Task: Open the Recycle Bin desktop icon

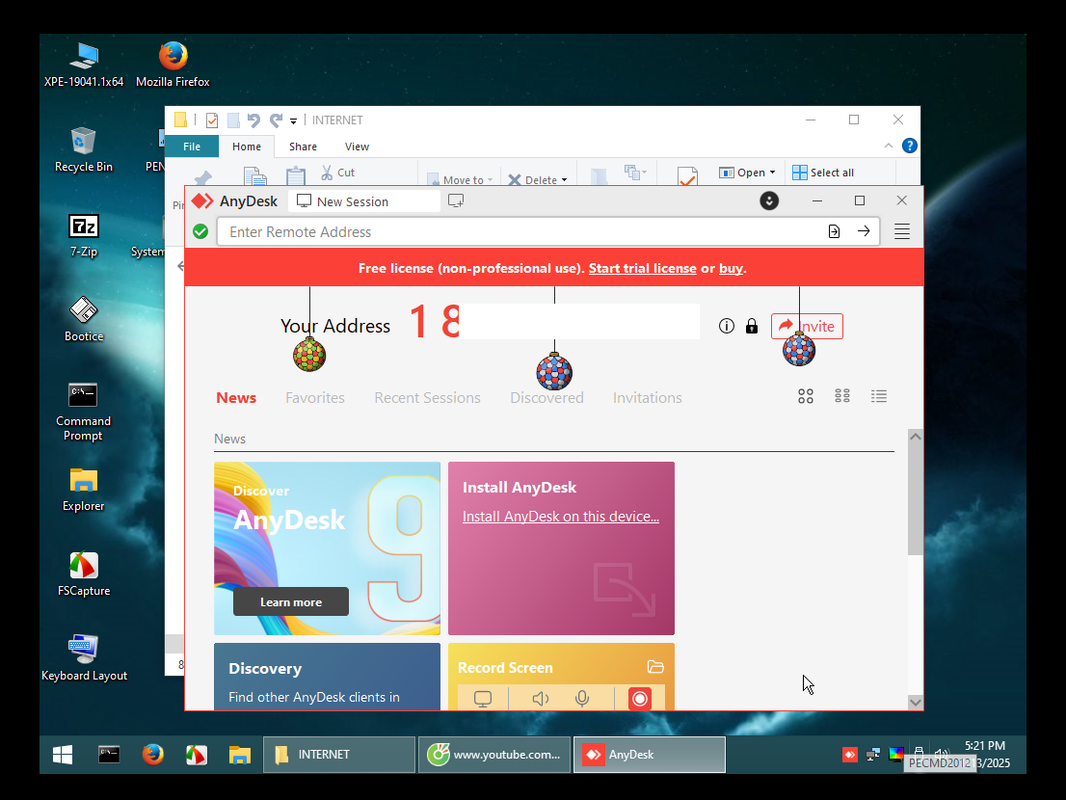Action: click(84, 150)
